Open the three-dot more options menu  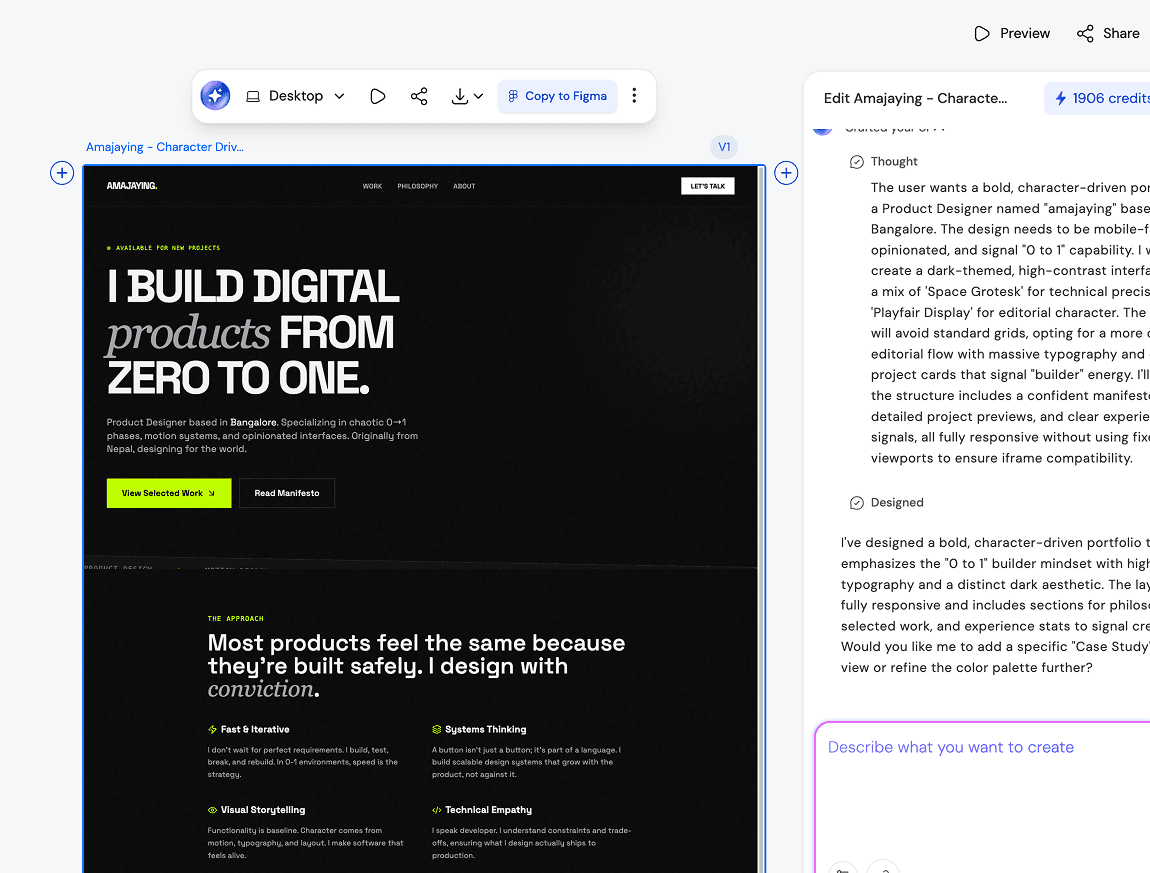coord(634,96)
